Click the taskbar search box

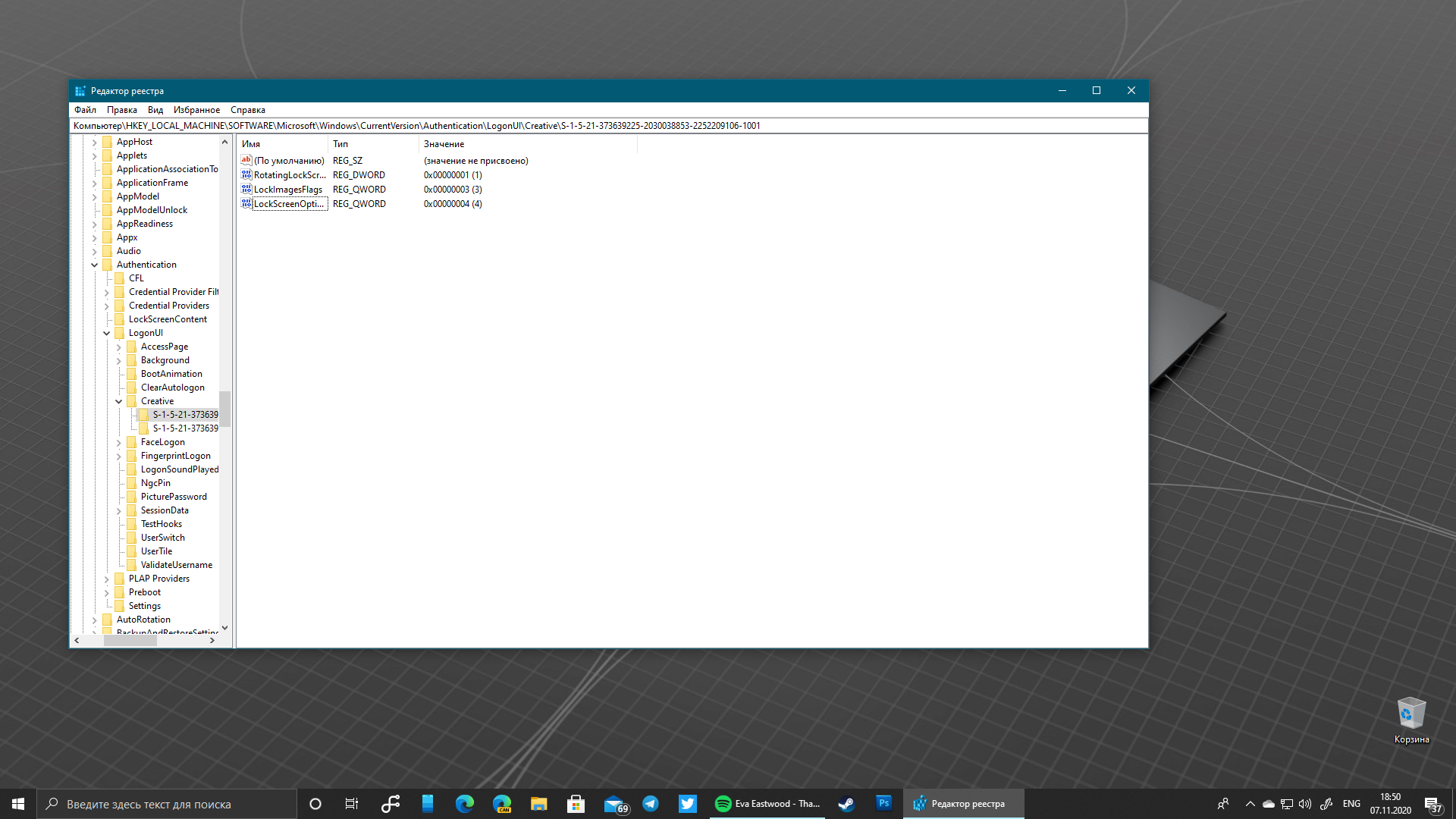click(167, 804)
